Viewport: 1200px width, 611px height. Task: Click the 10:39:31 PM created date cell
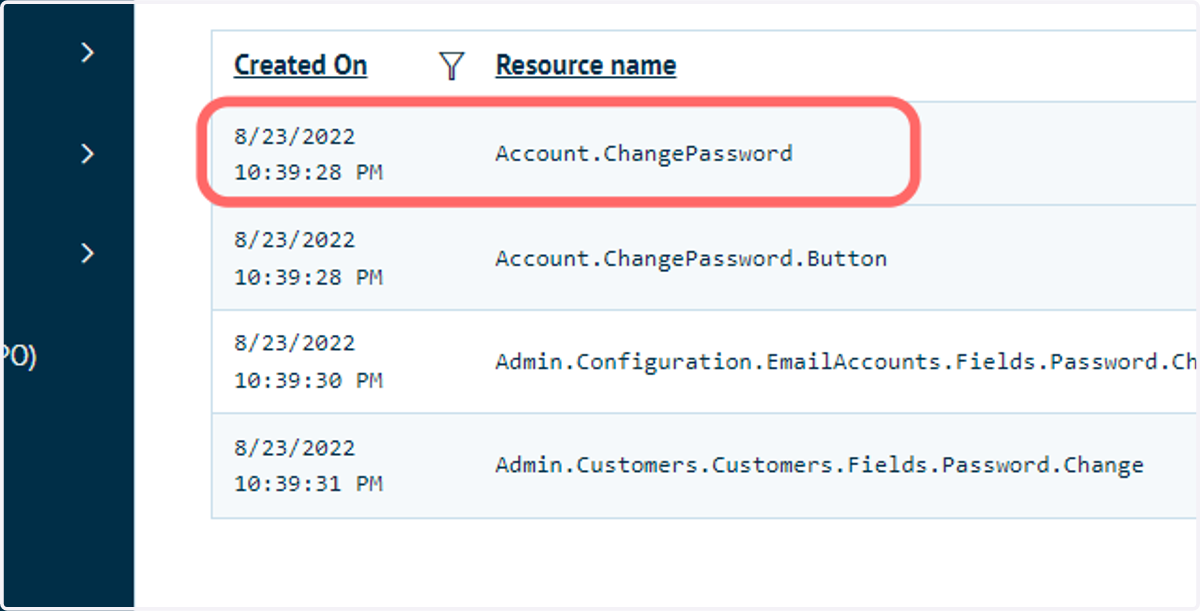(x=308, y=466)
